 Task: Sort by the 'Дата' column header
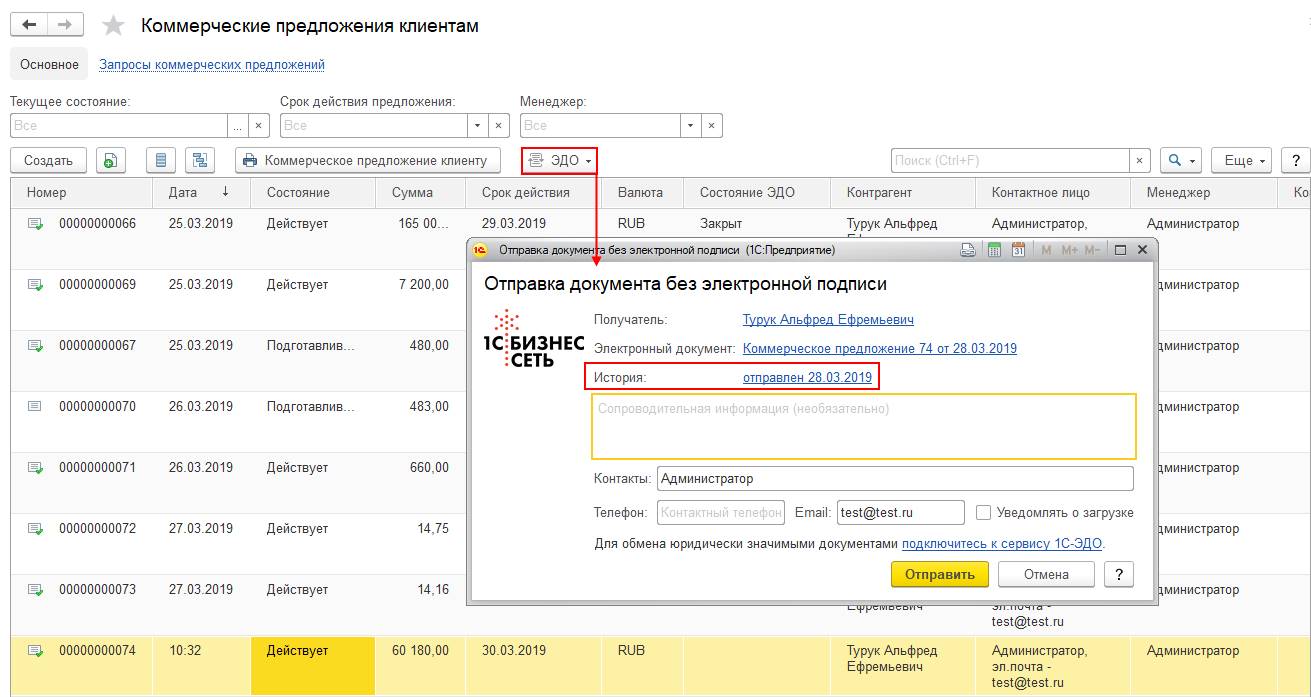184,193
